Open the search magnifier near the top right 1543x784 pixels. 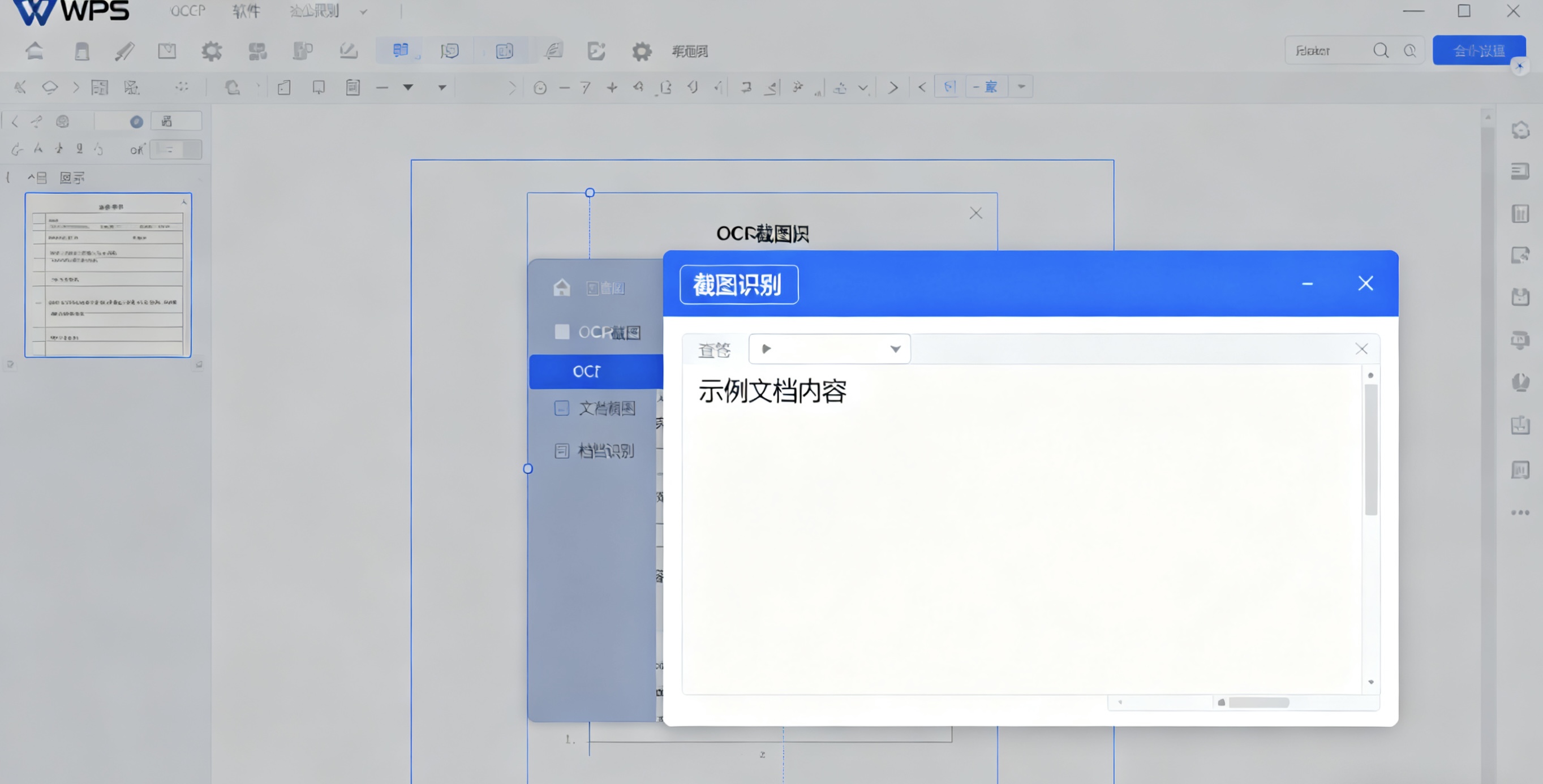click(1381, 50)
